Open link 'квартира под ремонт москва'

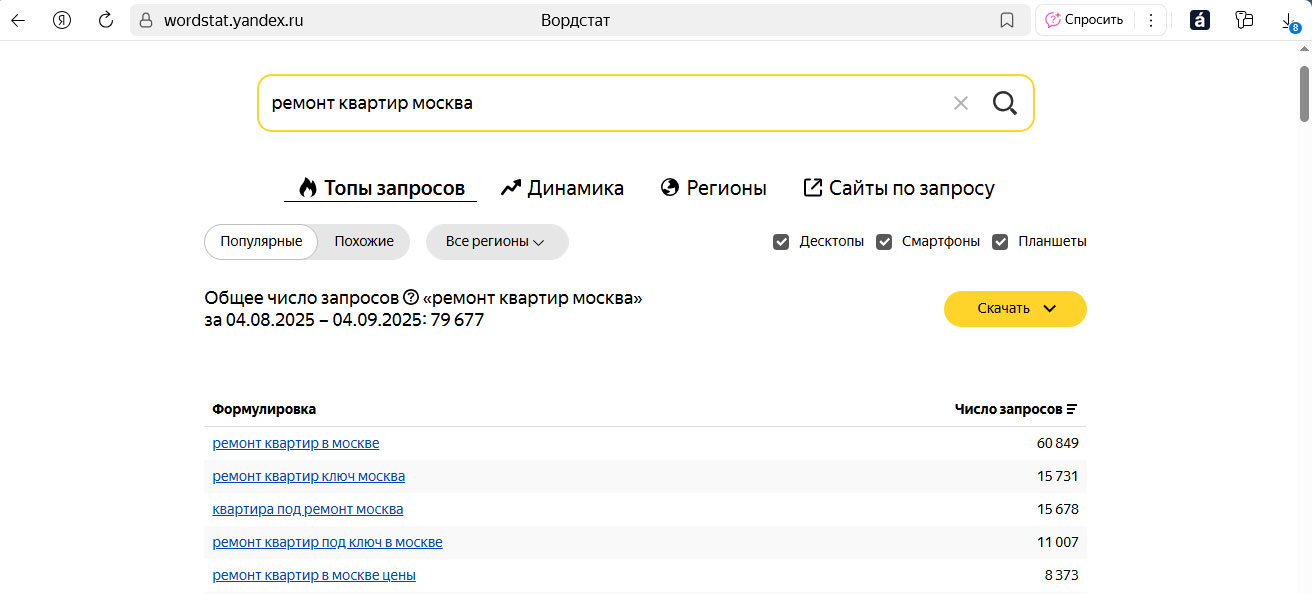308,509
